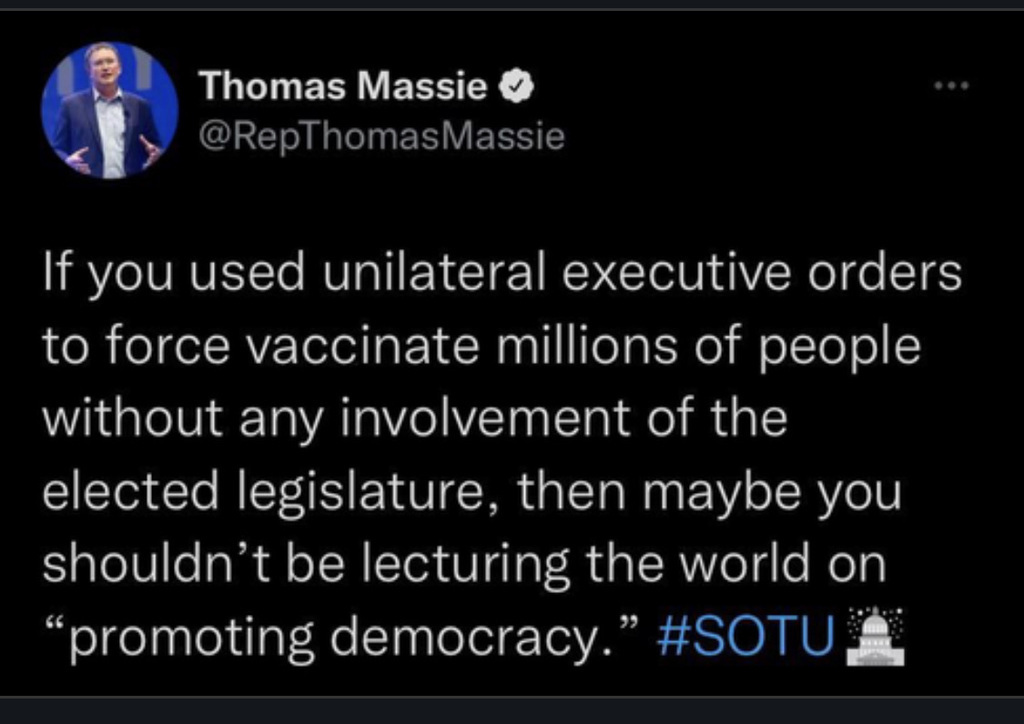The image size is (1024, 724).
Task: Click the Capitol building emoji icon
Action: (875, 635)
